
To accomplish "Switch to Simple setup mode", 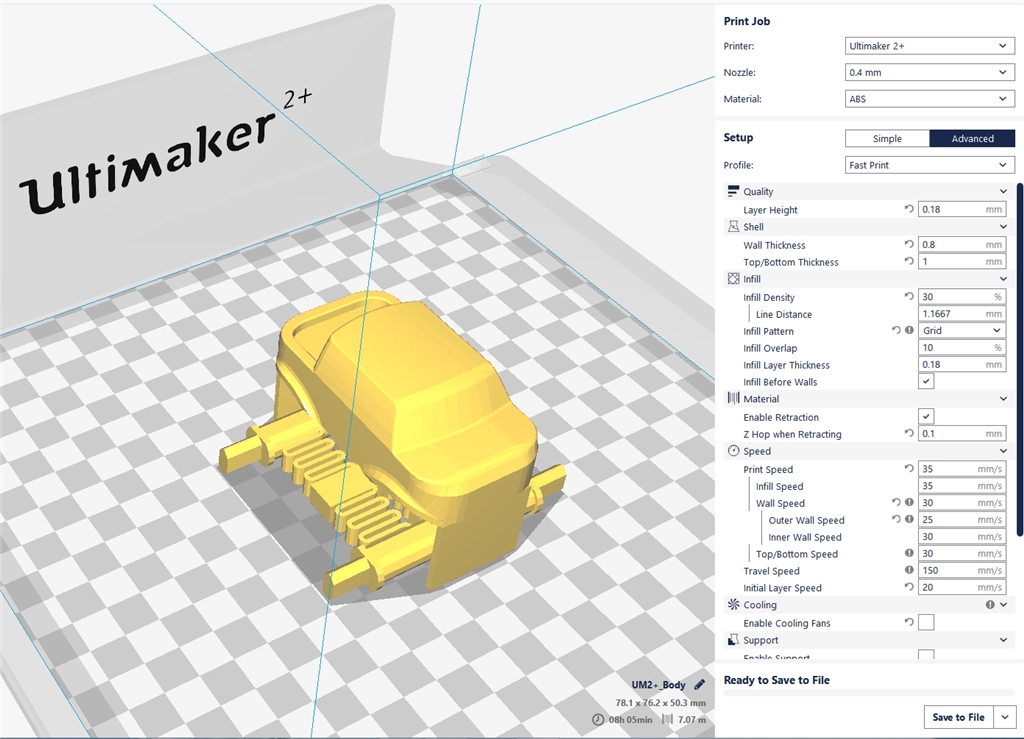I will point(887,138).
